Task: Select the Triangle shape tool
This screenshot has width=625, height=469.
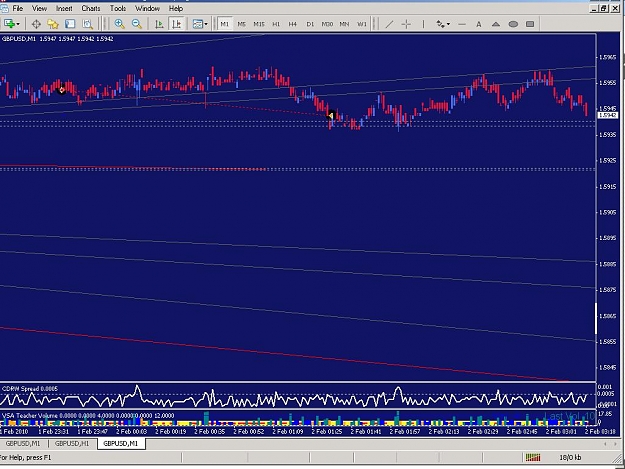Action: tap(496, 24)
